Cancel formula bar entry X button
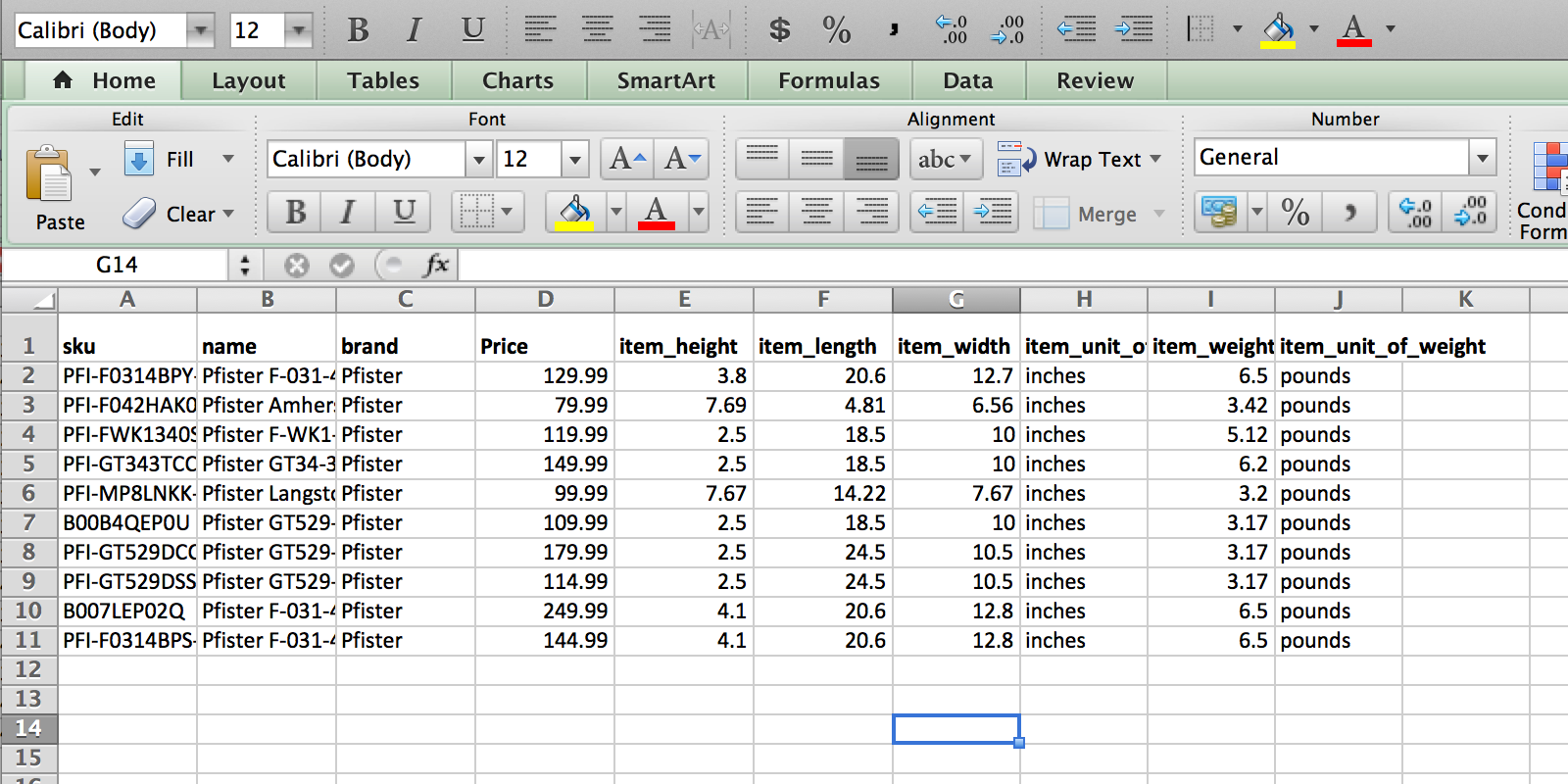Screen dimensions: 1568x784 [x=297, y=266]
